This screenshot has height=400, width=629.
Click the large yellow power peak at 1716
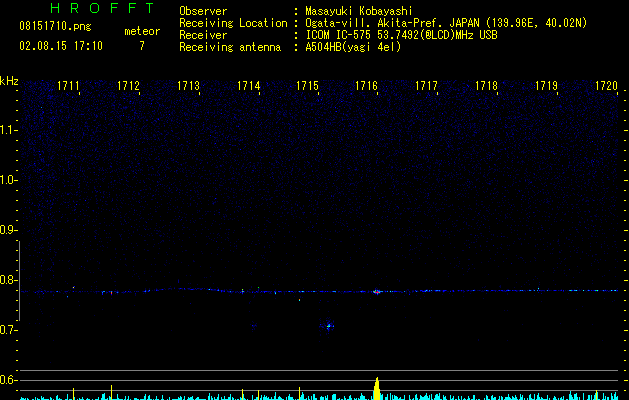[377, 388]
